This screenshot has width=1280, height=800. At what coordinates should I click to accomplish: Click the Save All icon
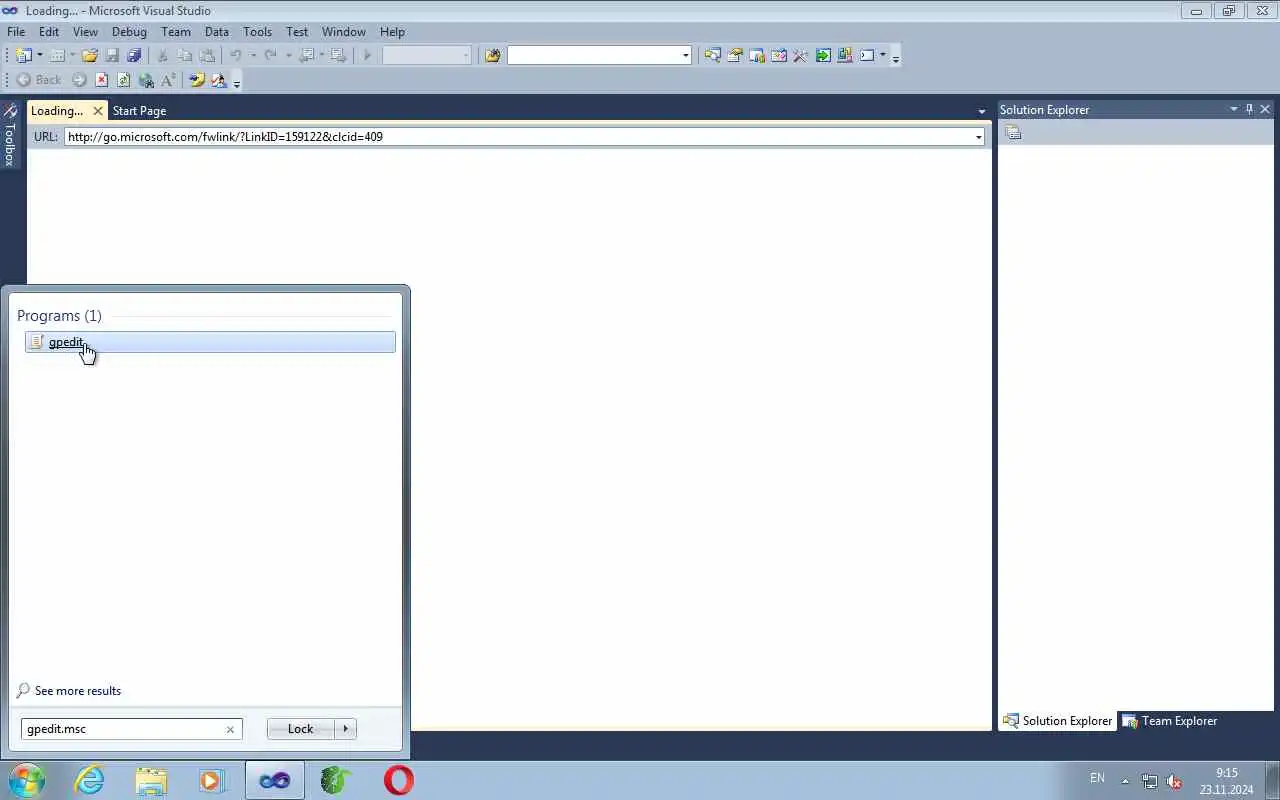(x=134, y=56)
